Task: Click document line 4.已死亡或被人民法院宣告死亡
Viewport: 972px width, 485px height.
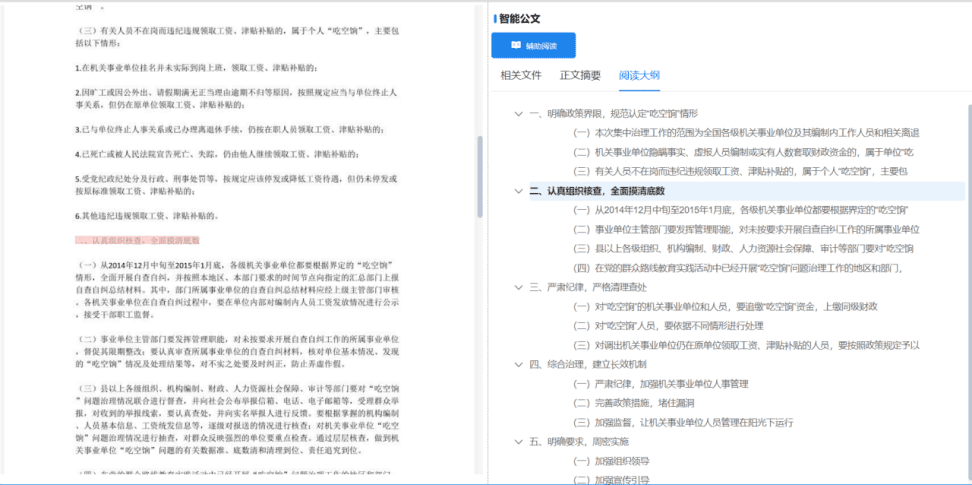Action: click(217, 154)
